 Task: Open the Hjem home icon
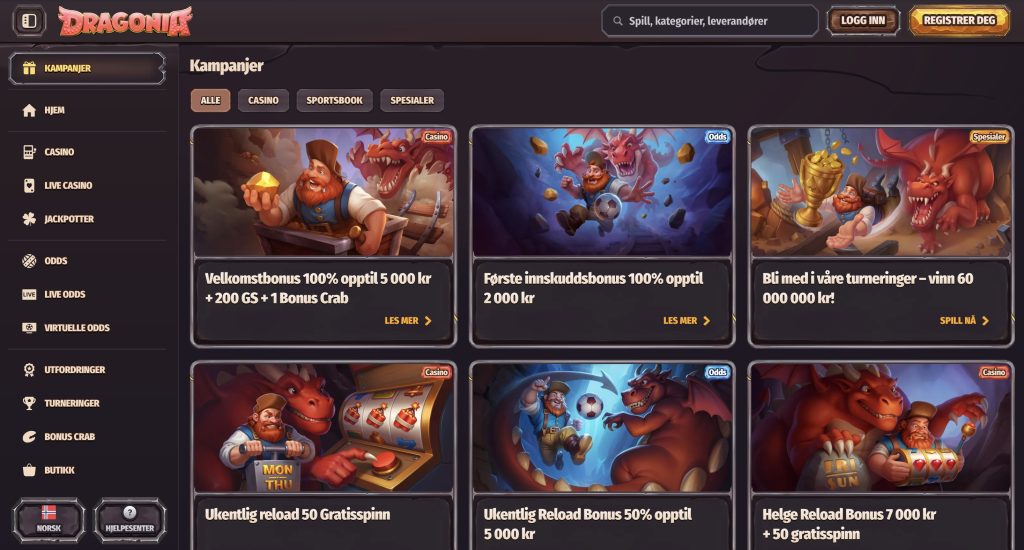tap(29, 110)
